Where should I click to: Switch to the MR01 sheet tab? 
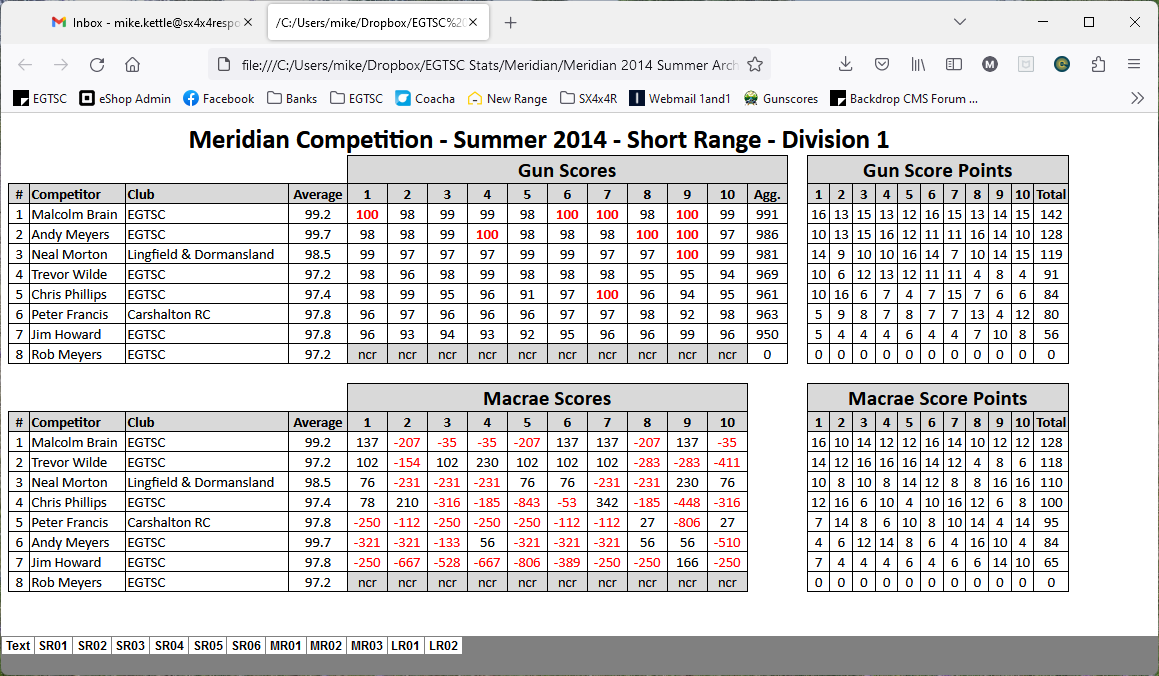tap(285, 646)
